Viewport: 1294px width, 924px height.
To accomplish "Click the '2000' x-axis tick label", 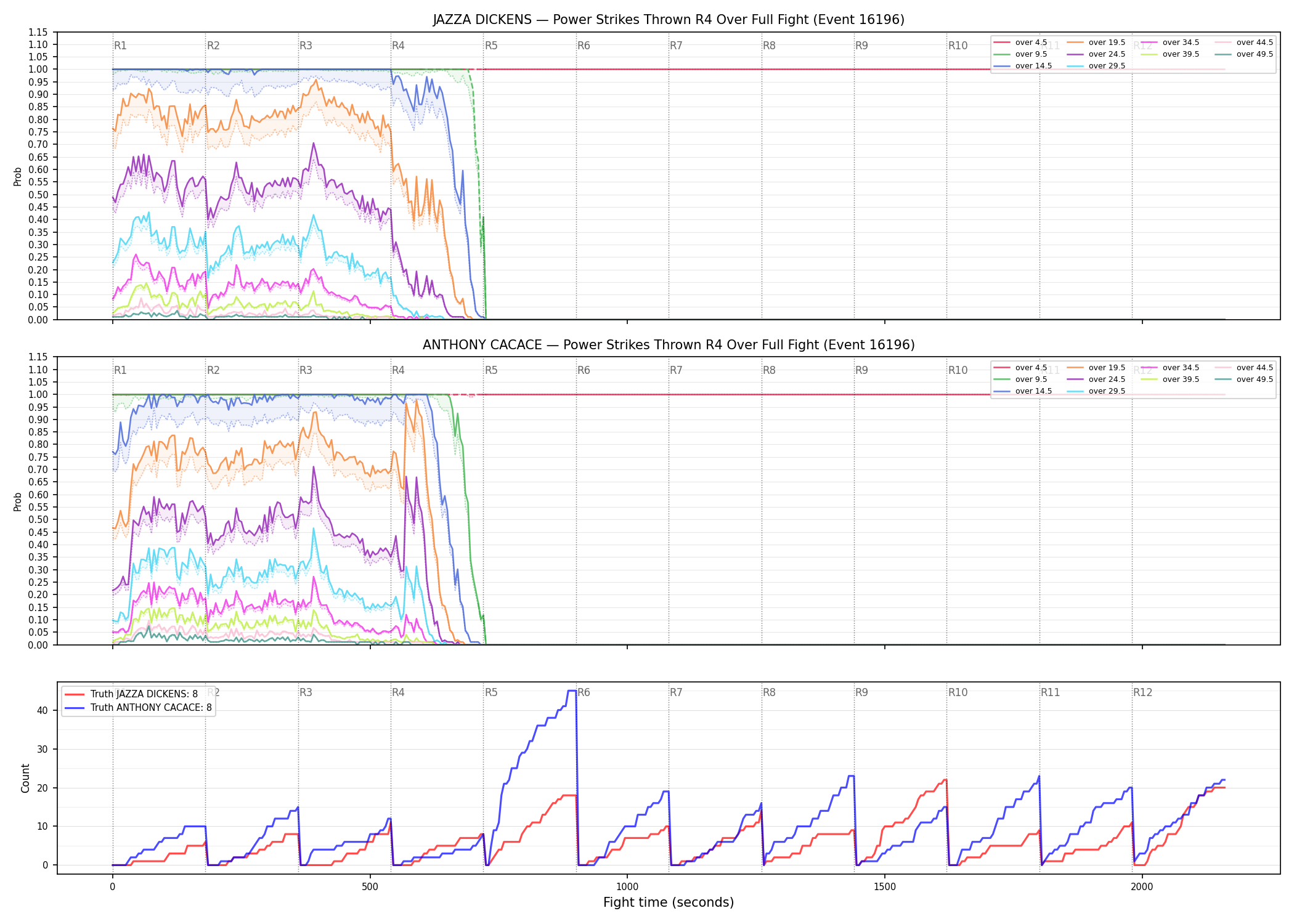I will click(1142, 886).
